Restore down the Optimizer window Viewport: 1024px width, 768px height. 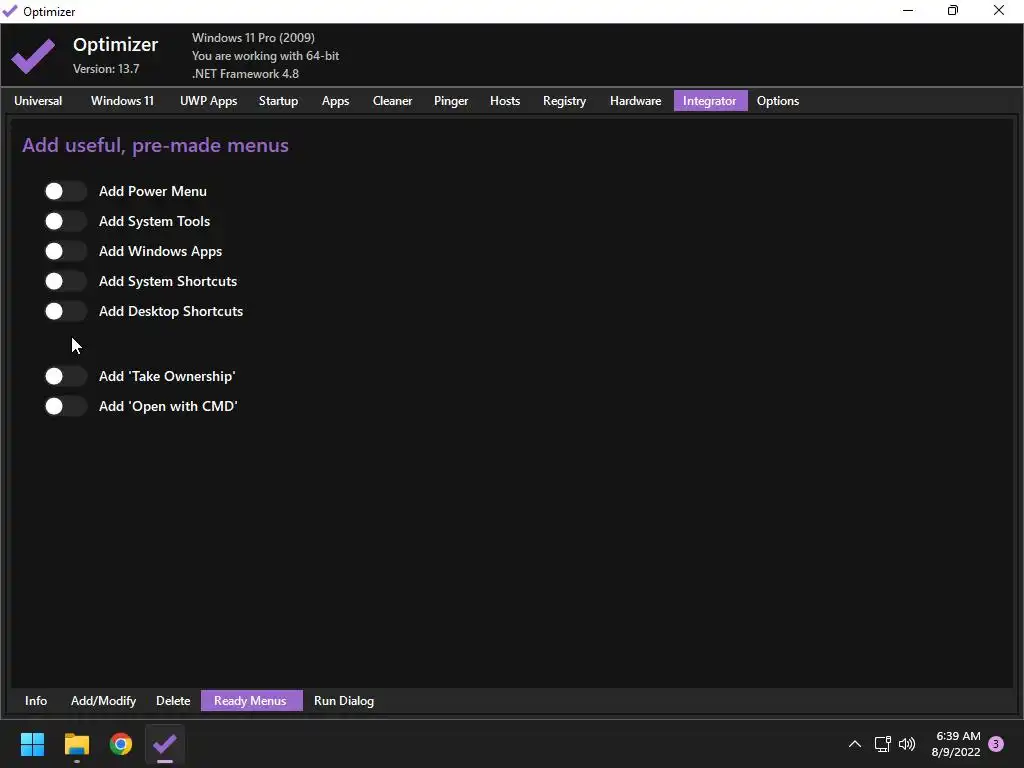coord(953,10)
